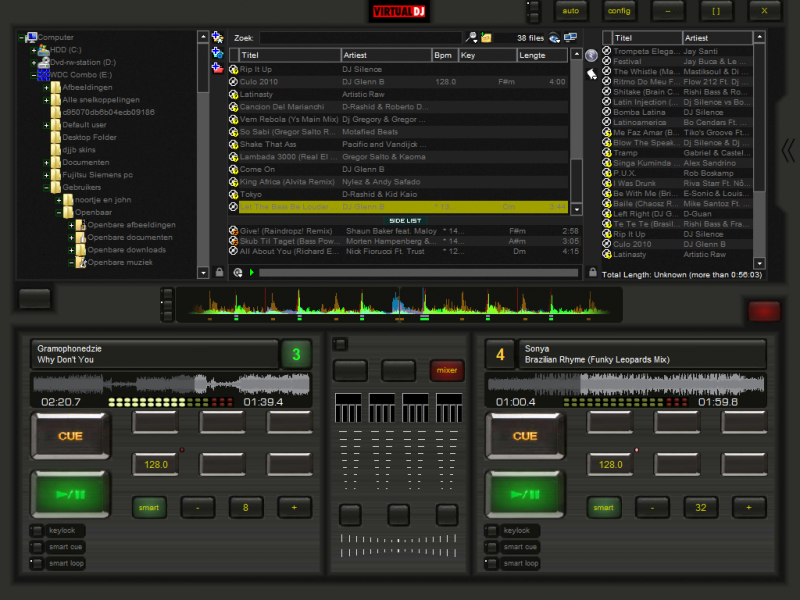The width and height of the screenshot is (800, 600).
Task: Toggle smart loop on the left deck
Action: (x=37, y=563)
